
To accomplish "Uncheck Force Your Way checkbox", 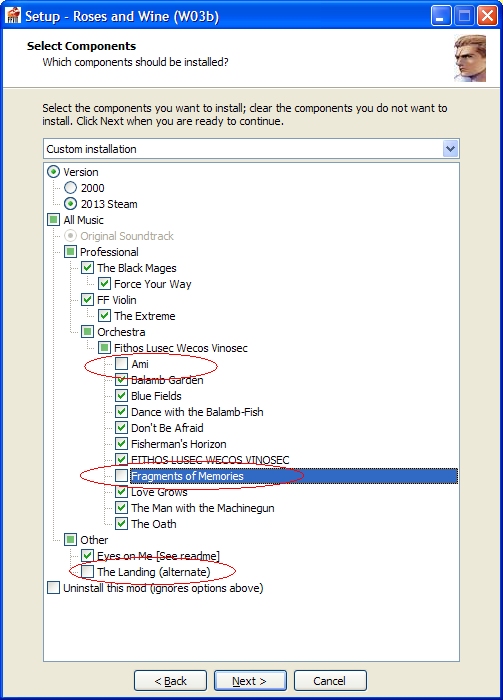I will click(x=104, y=284).
